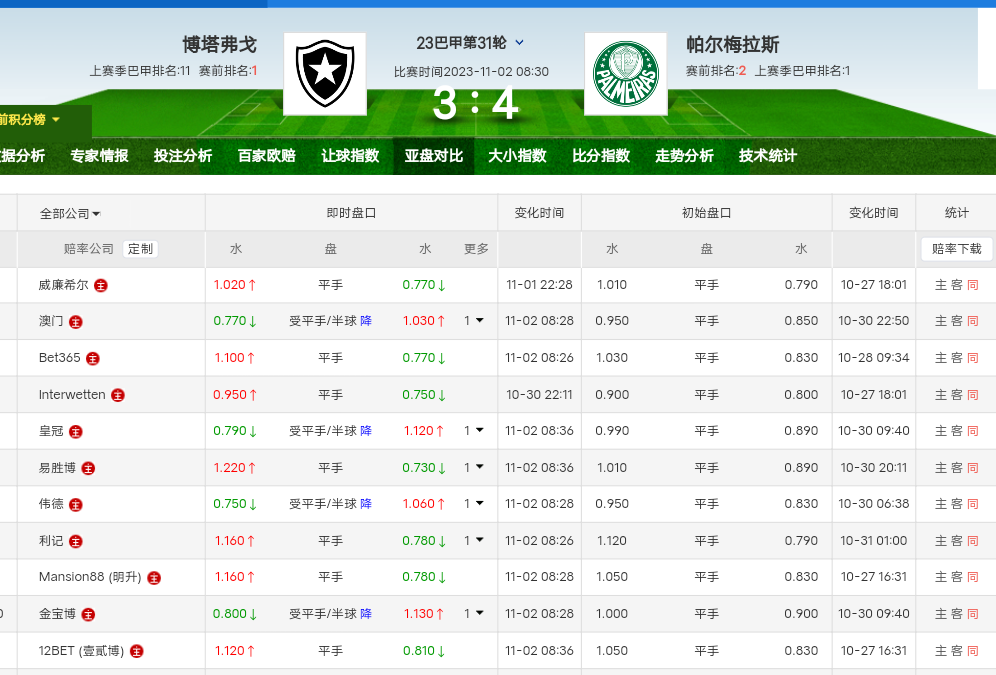Expand more odds arrow in 皇冠 row
The height and width of the screenshot is (675, 996).
tap(474, 431)
